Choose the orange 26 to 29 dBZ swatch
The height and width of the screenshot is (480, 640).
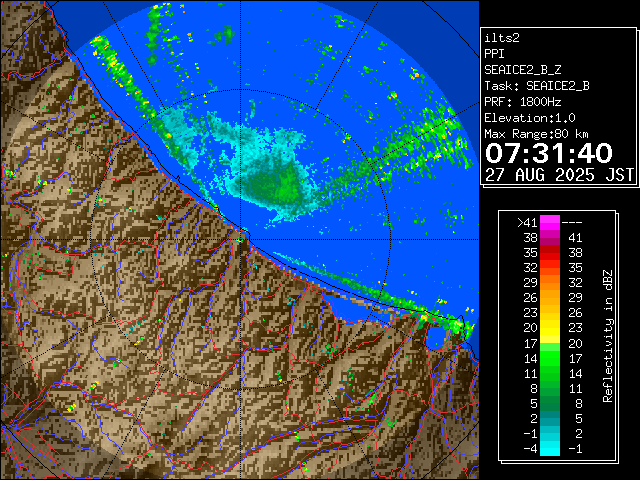coord(550,298)
